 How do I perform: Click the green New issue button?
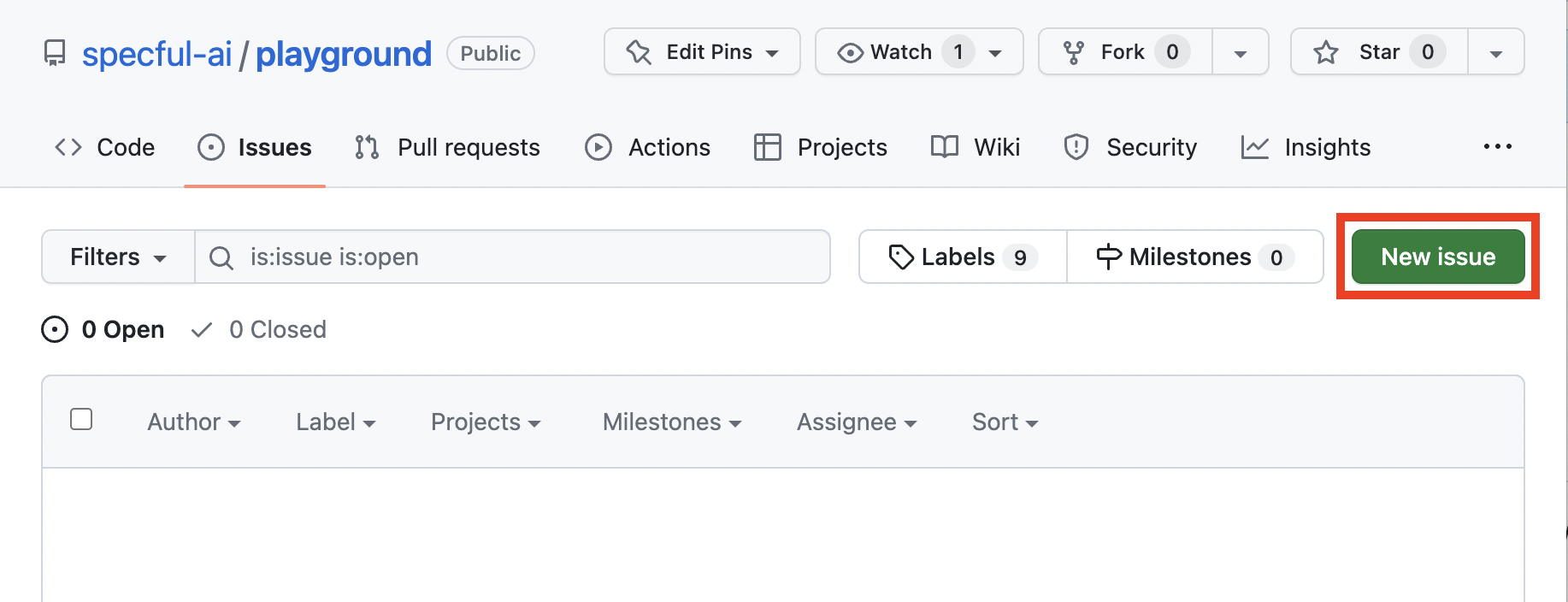(x=1438, y=257)
